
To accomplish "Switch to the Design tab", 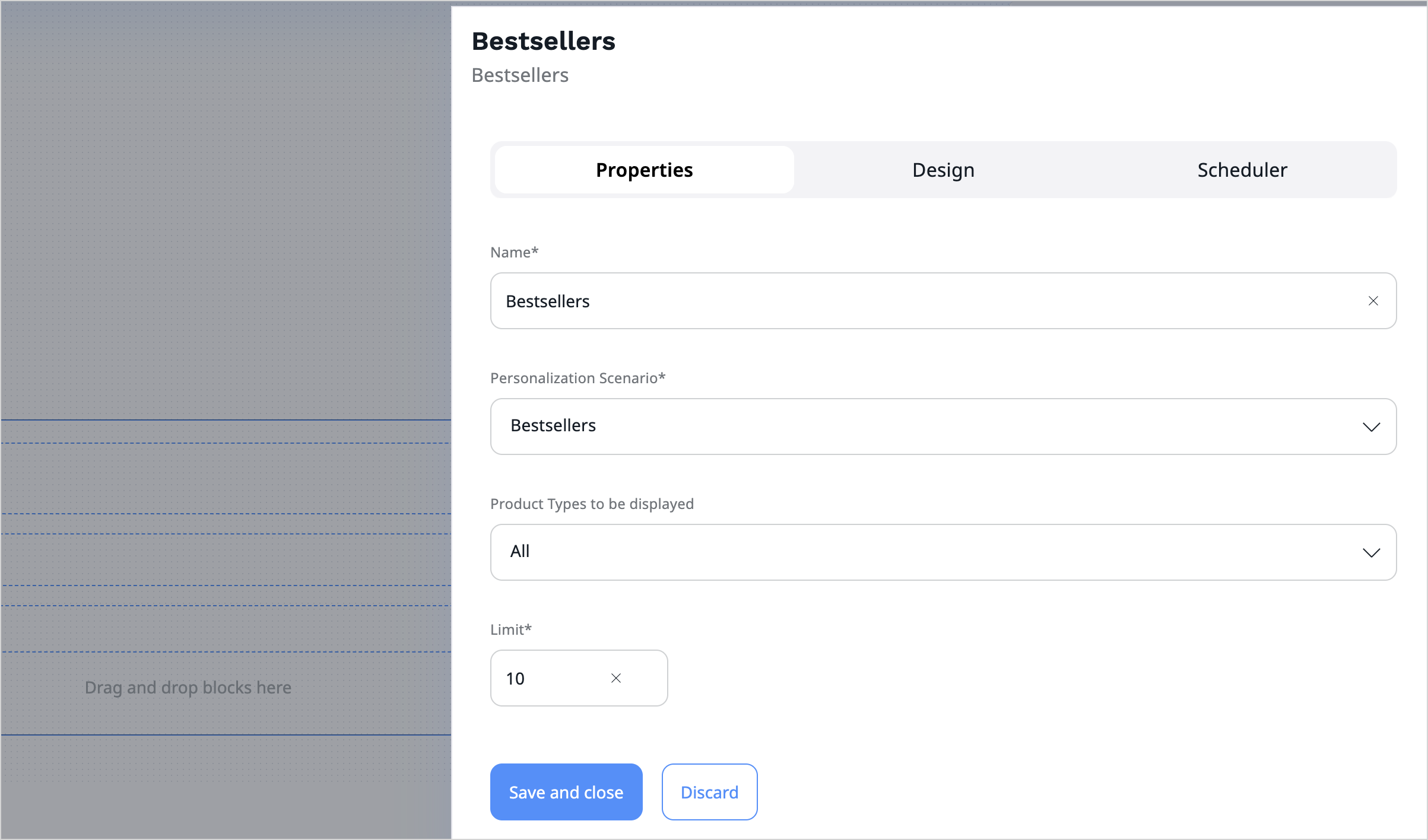I will [943, 170].
